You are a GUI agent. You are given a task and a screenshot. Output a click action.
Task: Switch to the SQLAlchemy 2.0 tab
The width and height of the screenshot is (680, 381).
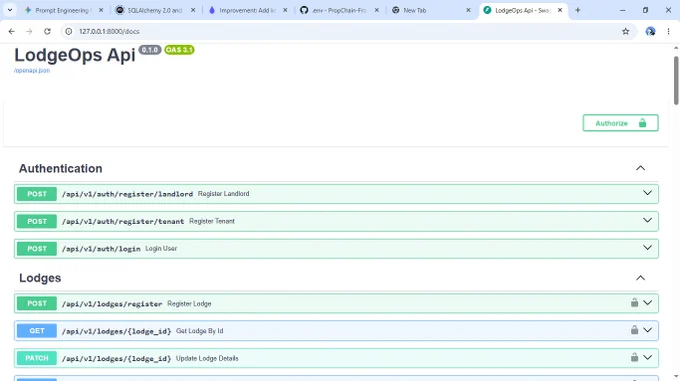[x=155, y=10]
